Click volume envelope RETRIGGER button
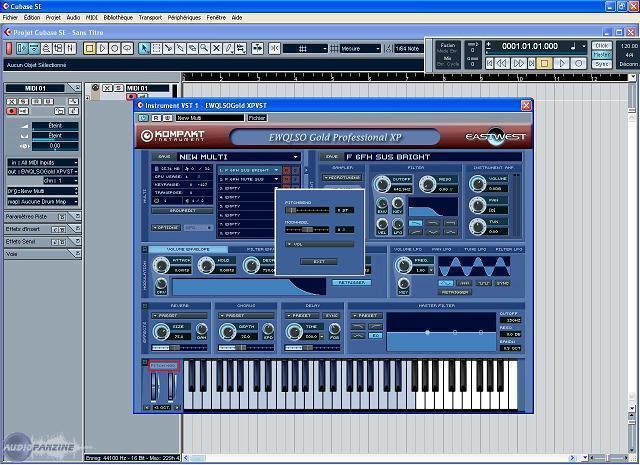640x465 pixels. [x=351, y=283]
